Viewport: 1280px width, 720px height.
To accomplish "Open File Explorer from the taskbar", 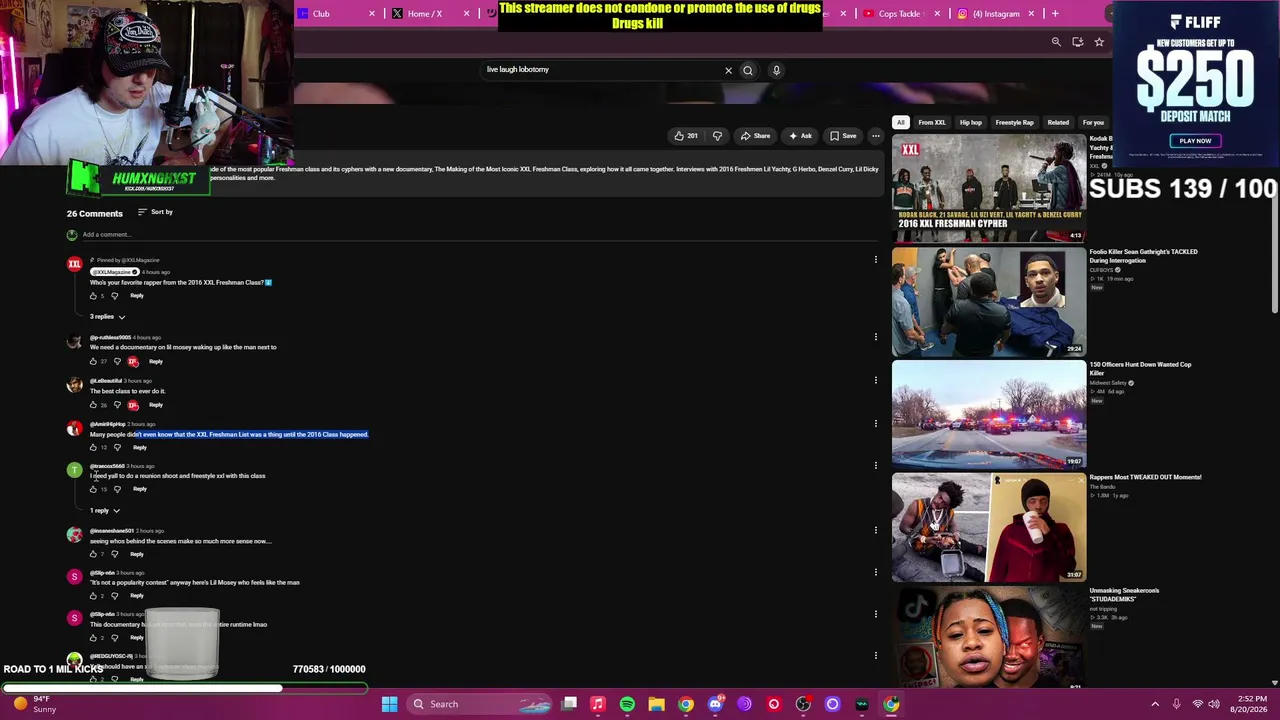I will pyautogui.click(x=656, y=704).
